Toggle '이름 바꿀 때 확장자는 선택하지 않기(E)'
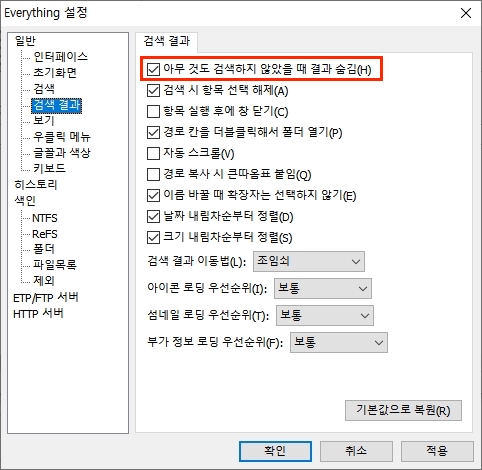The width and height of the screenshot is (482, 470). 153,196
